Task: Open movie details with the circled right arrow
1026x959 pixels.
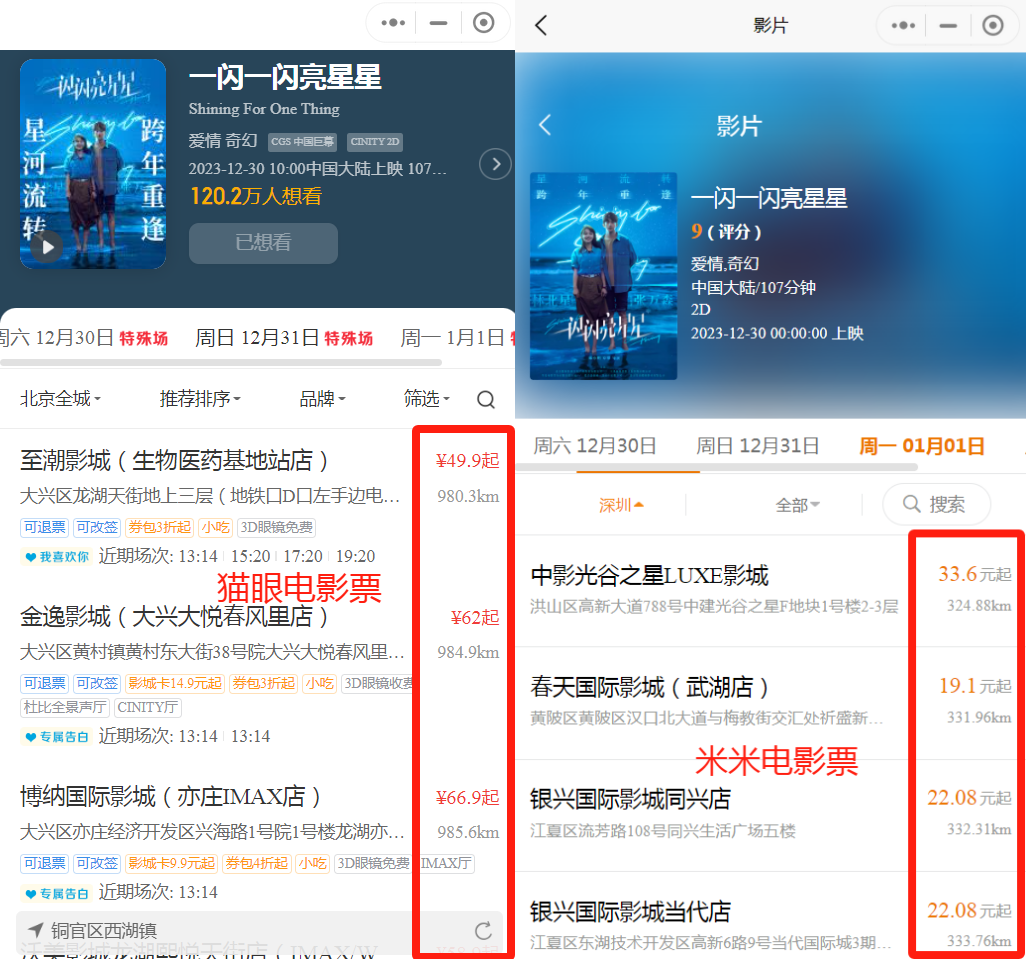Action: [495, 164]
